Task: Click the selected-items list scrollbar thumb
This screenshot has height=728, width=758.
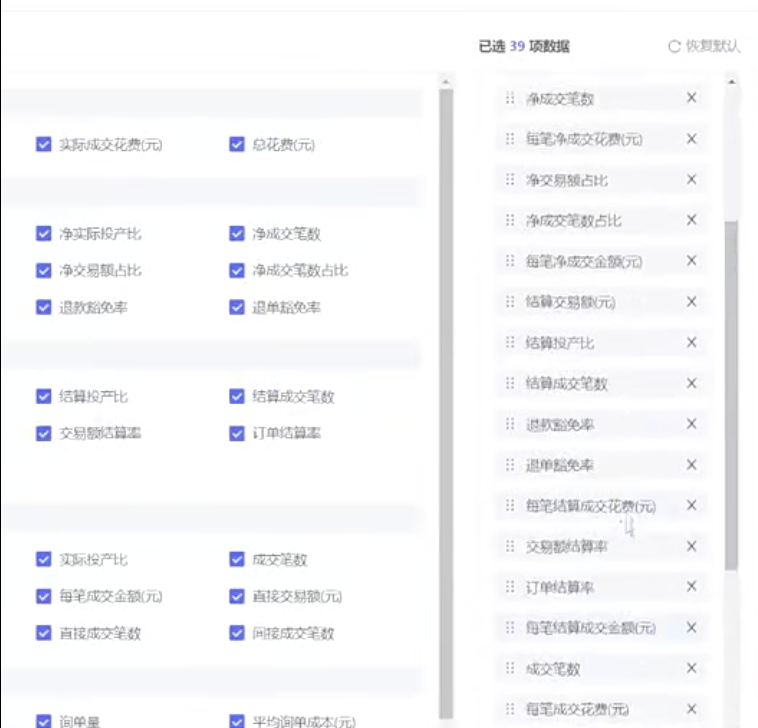Action: click(x=731, y=395)
